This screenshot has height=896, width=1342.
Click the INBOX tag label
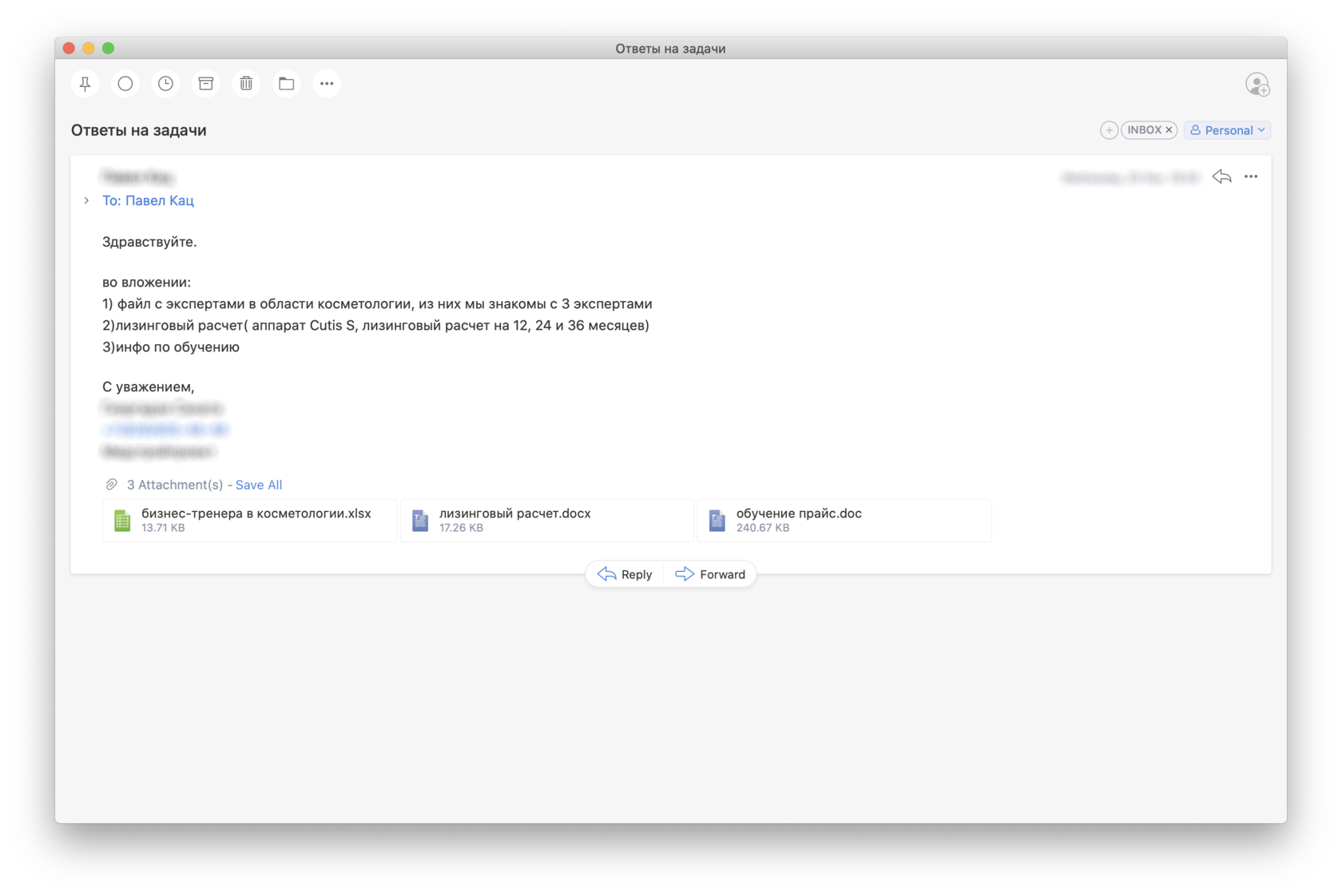coord(1144,130)
